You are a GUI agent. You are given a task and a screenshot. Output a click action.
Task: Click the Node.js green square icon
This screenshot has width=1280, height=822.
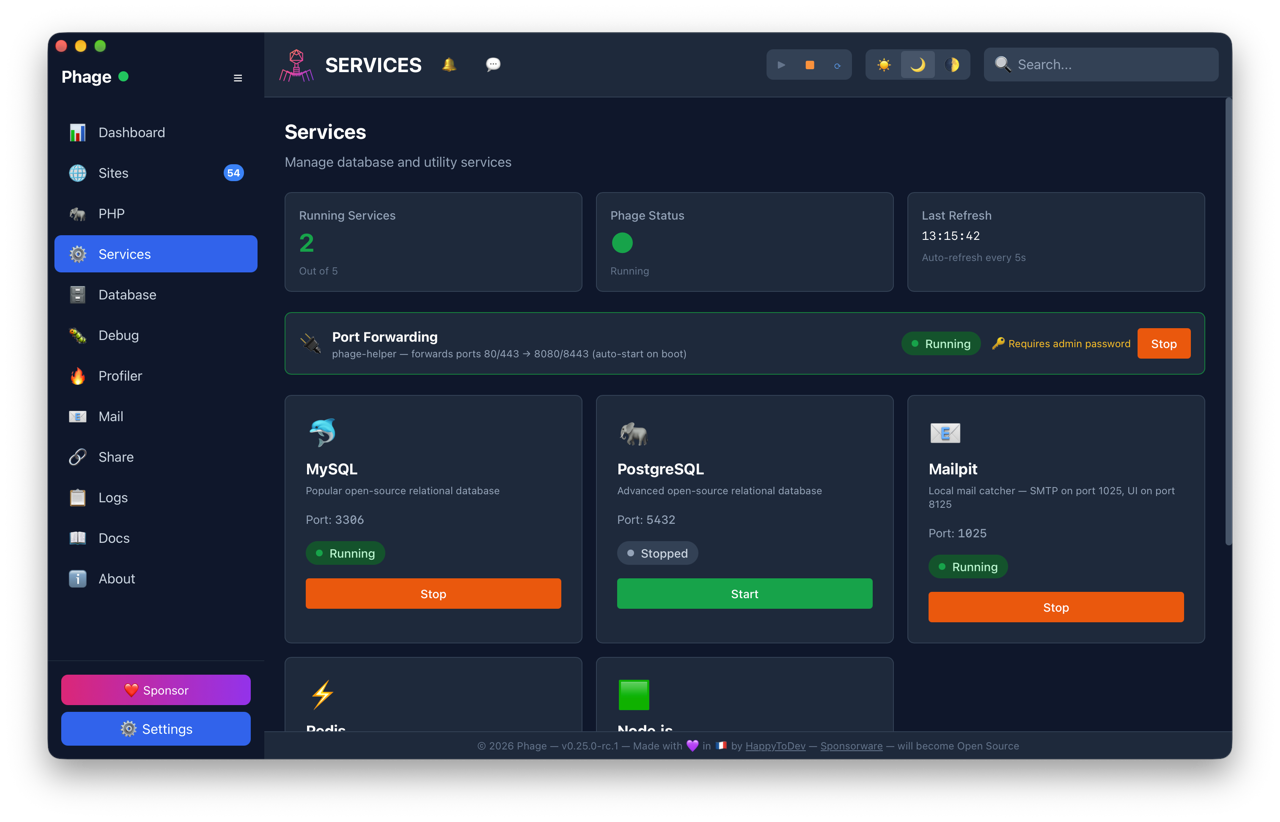[x=634, y=694]
